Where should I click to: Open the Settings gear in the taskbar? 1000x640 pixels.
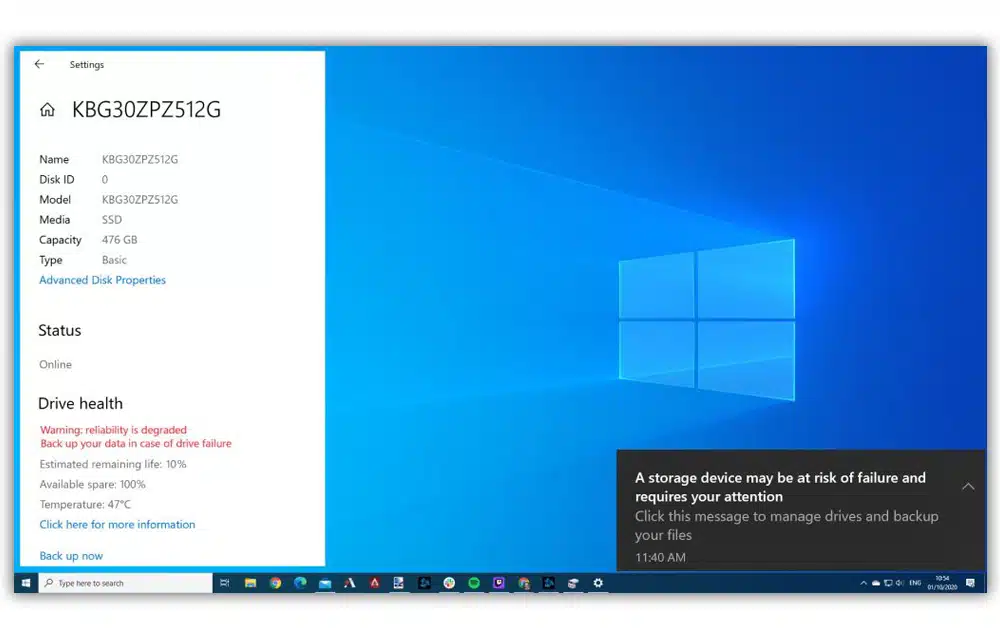tap(598, 583)
